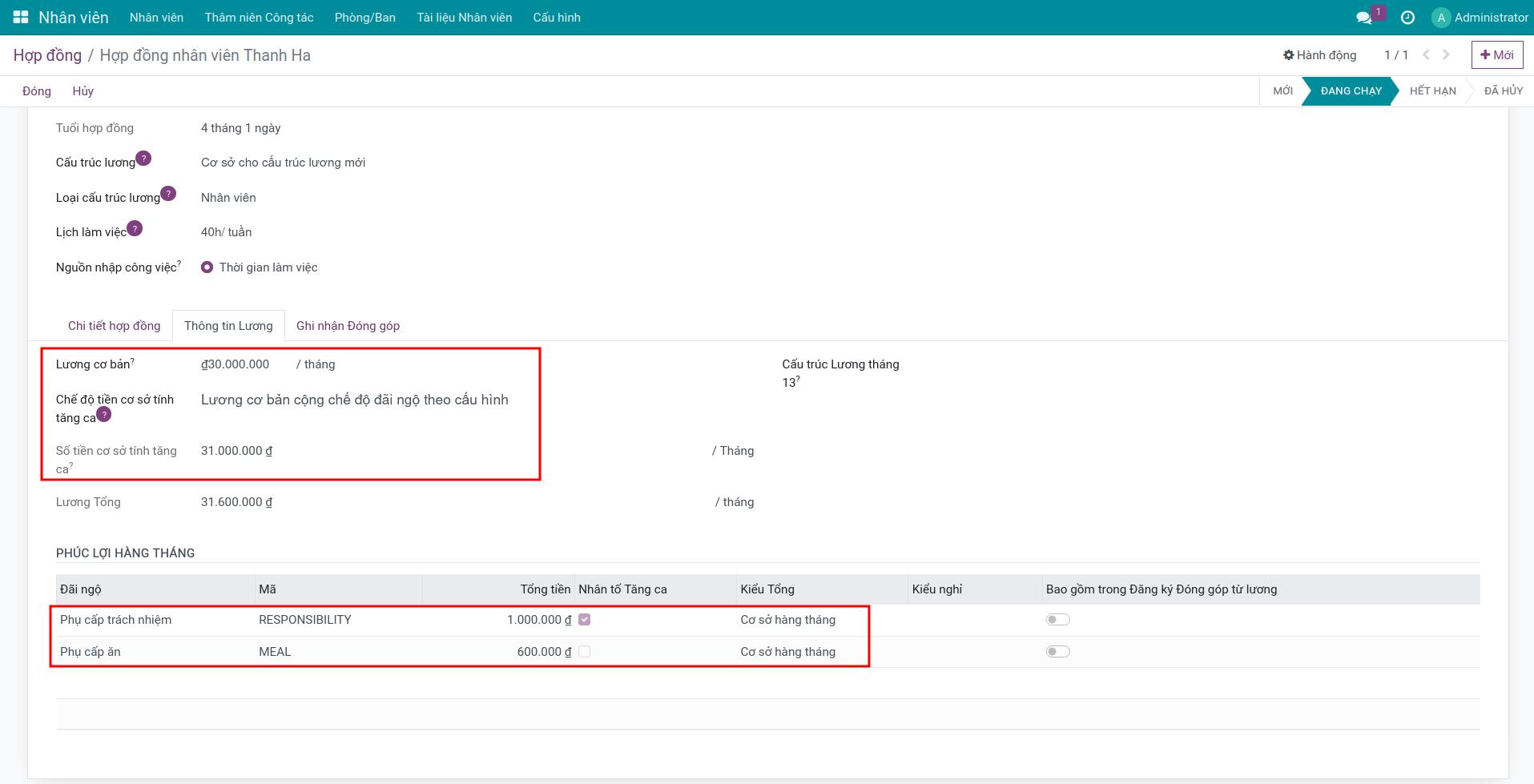The height and width of the screenshot is (784, 1534).
Task: Click the Cơ sở cho cấu trúc lương mới value
Action: [x=283, y=163]
